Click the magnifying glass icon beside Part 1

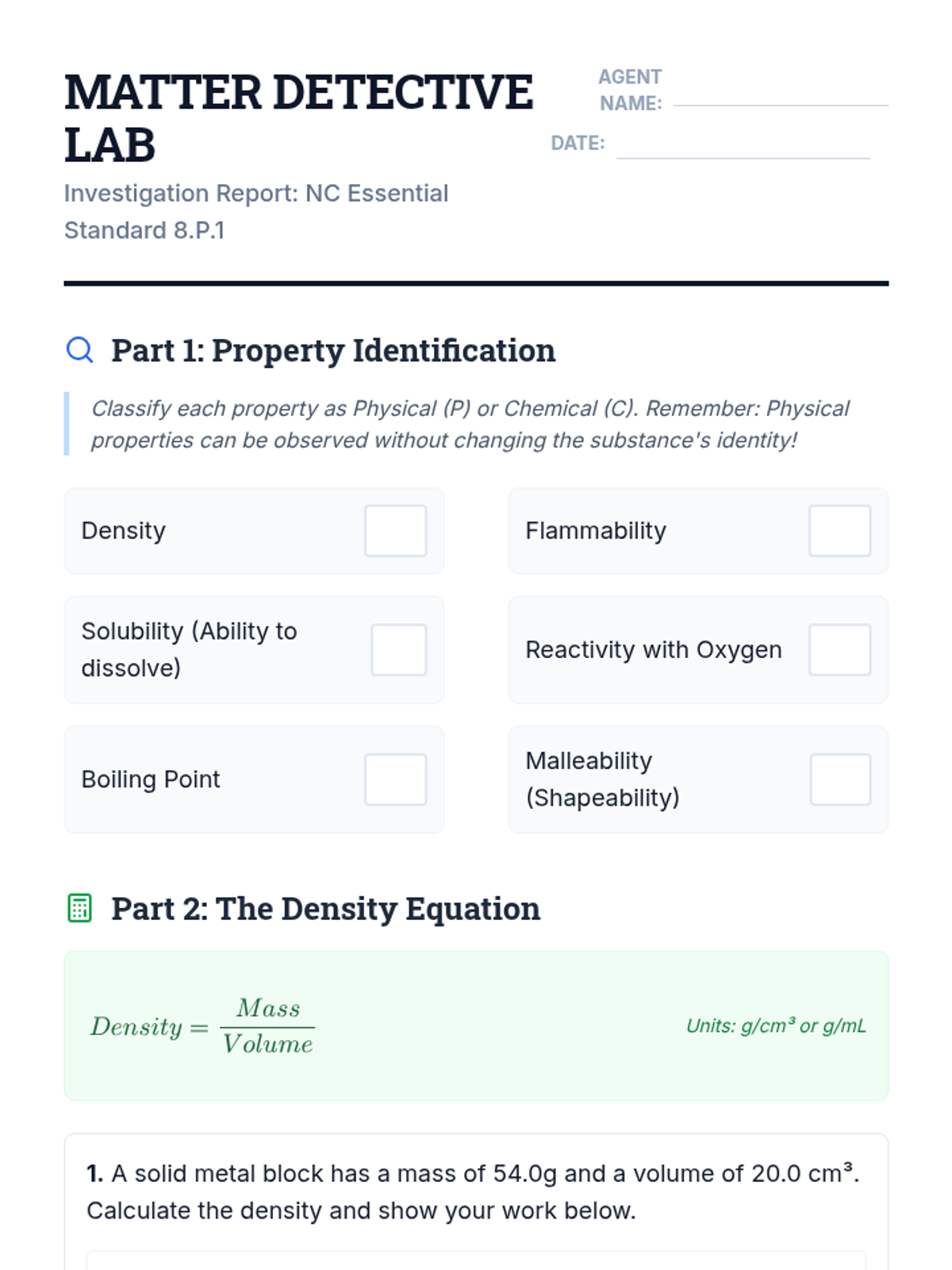pos(79,350)
